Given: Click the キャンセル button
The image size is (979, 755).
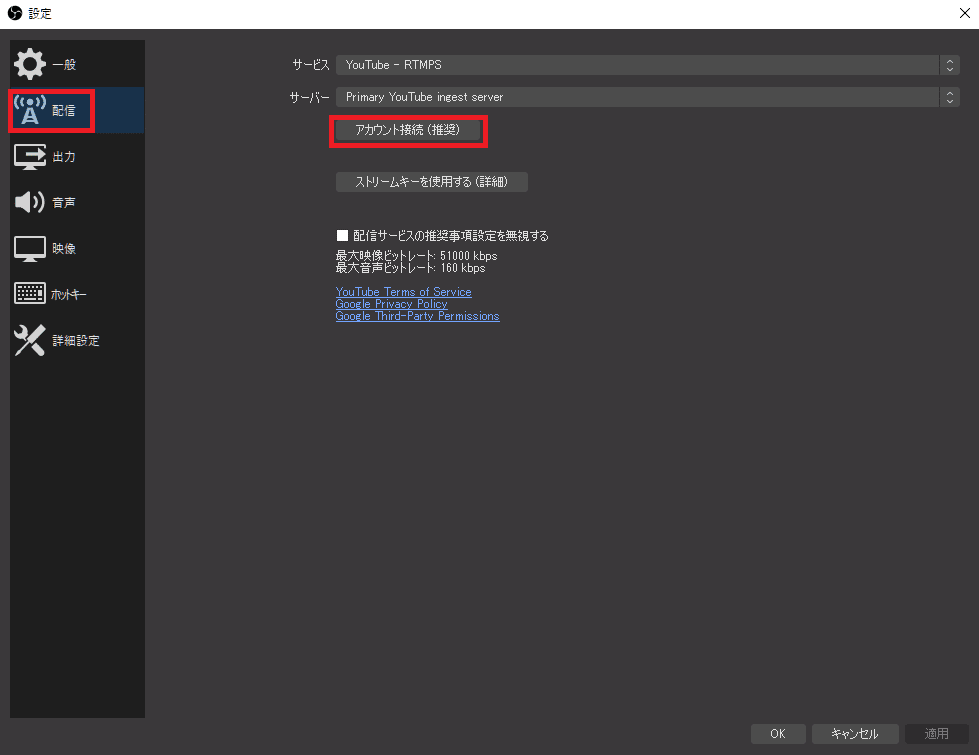Looking at the screenshot, I should point(855,734).
